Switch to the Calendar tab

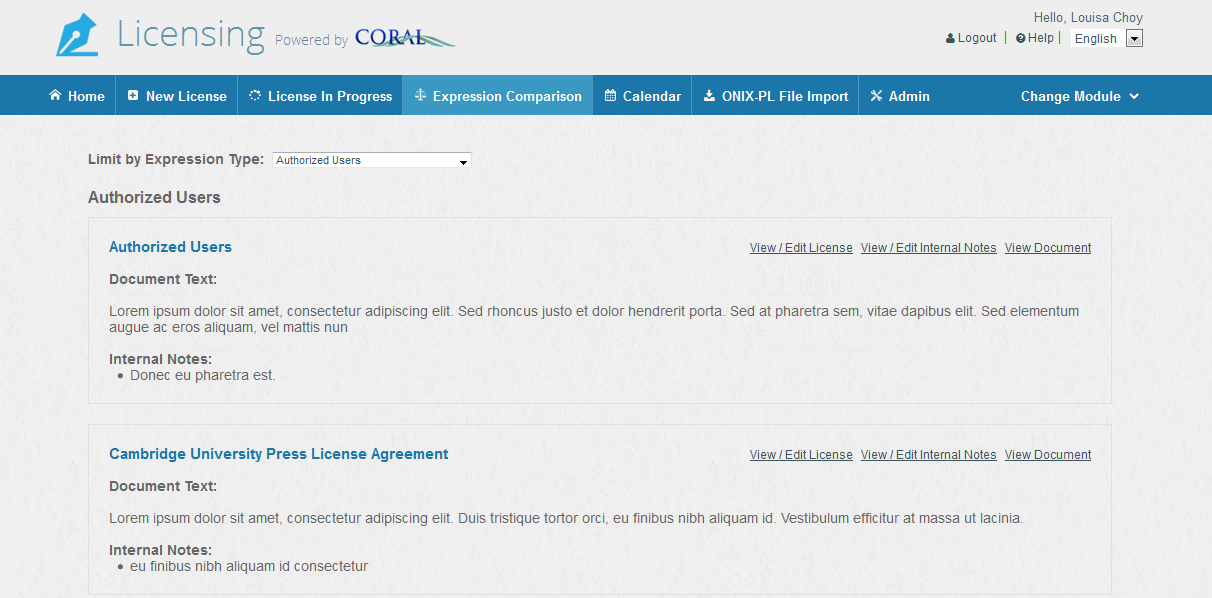[642, 96]
